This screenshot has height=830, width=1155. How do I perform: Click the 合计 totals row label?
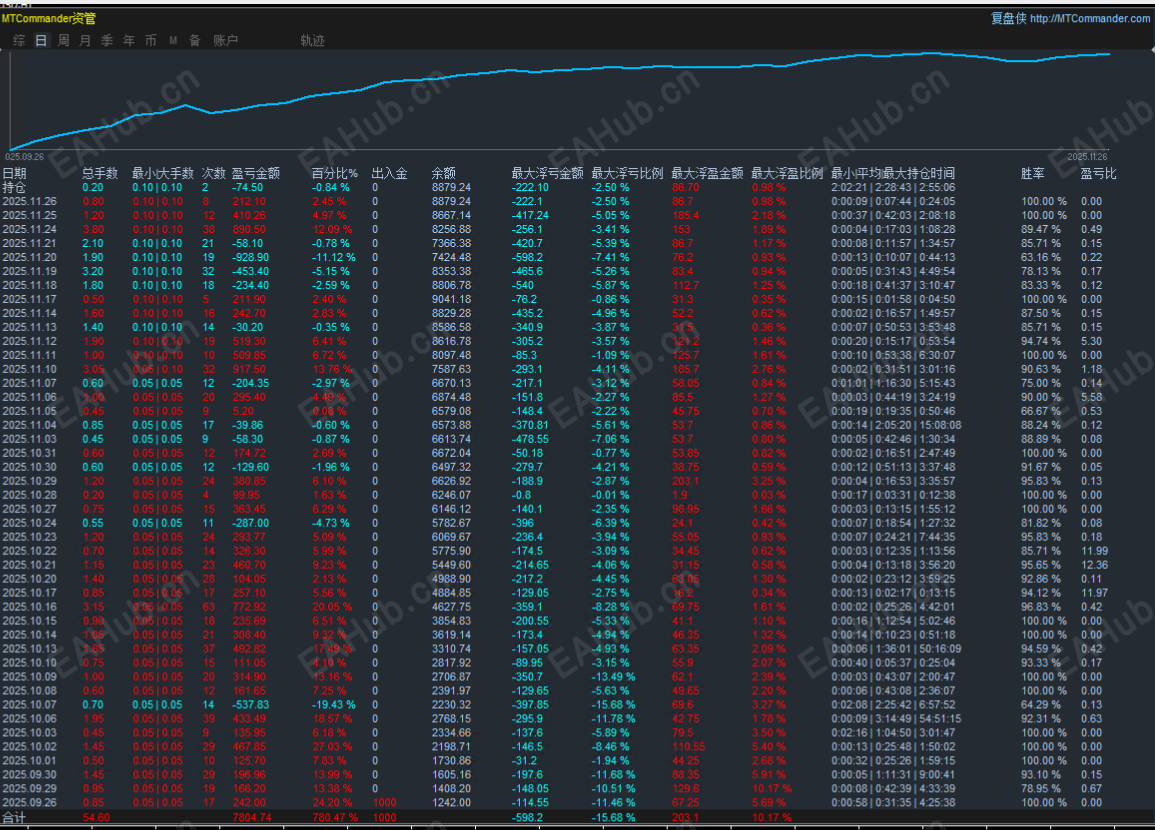[x=15, y=817]
